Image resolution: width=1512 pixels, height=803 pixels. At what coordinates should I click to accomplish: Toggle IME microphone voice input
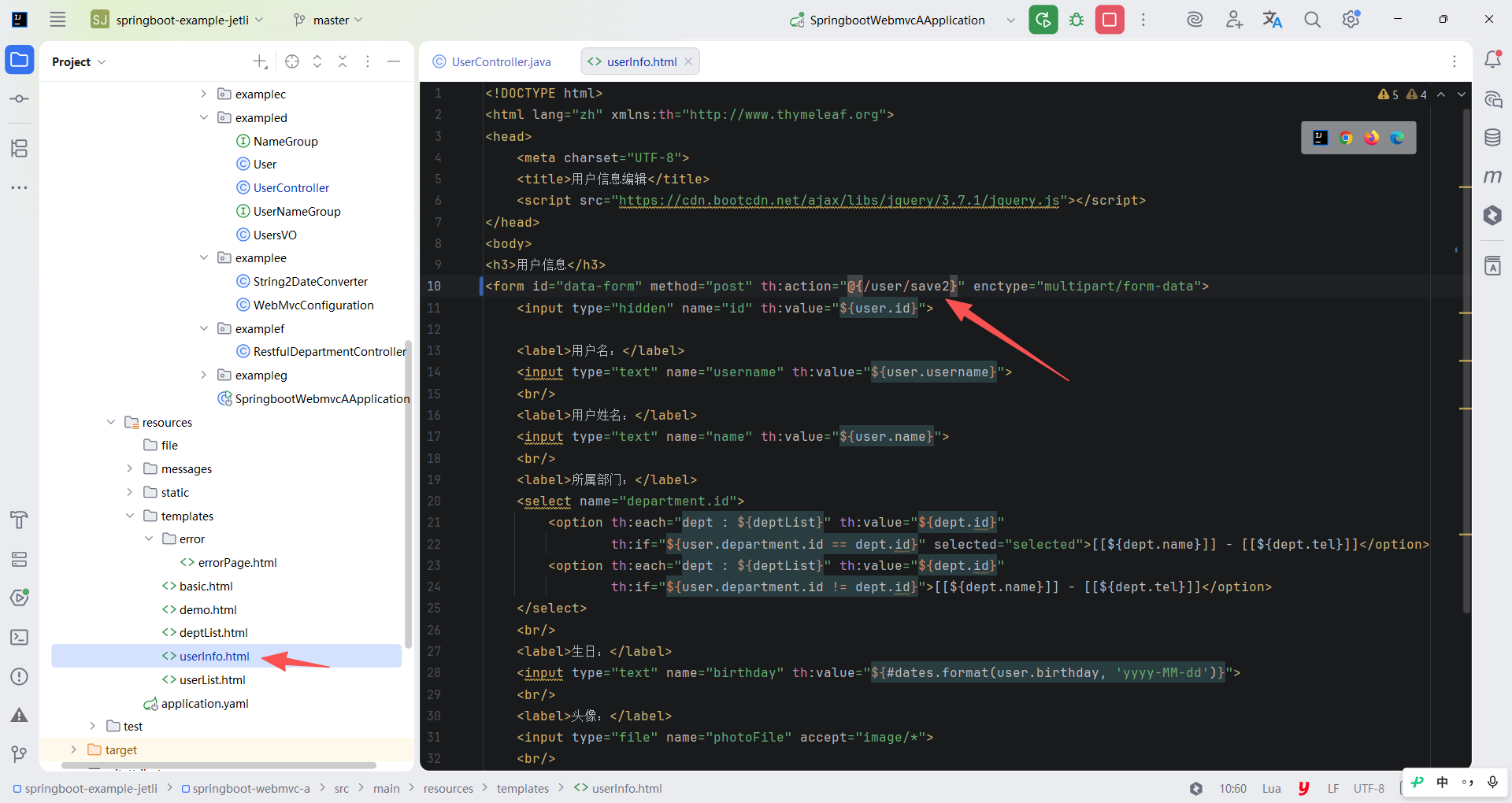point(1492,783)
